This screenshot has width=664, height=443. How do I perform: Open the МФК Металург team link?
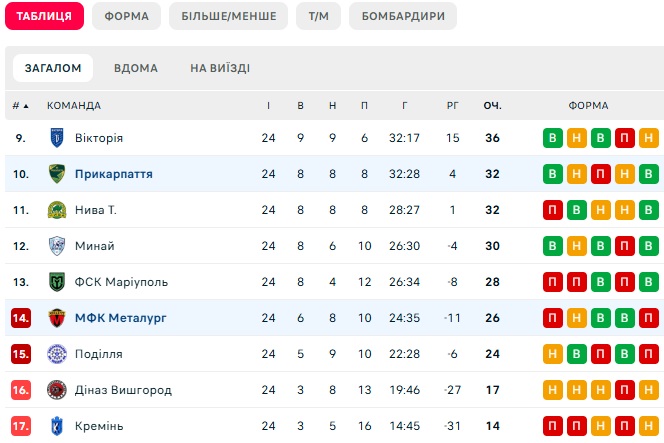[121, 318]
